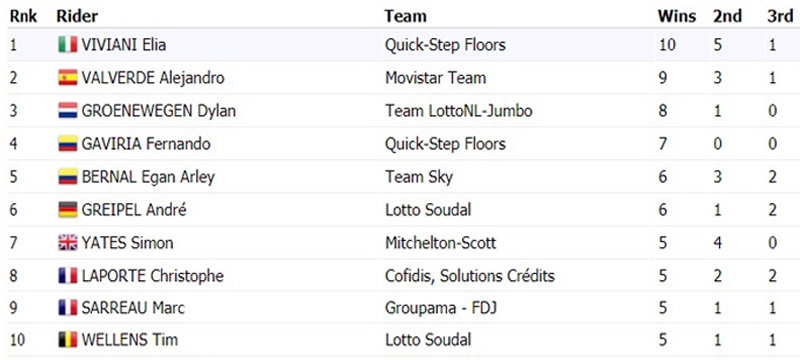The image size is (800, 360).
Task: Click the French flag beside Laporte
Action: click(x=67, y=276)
